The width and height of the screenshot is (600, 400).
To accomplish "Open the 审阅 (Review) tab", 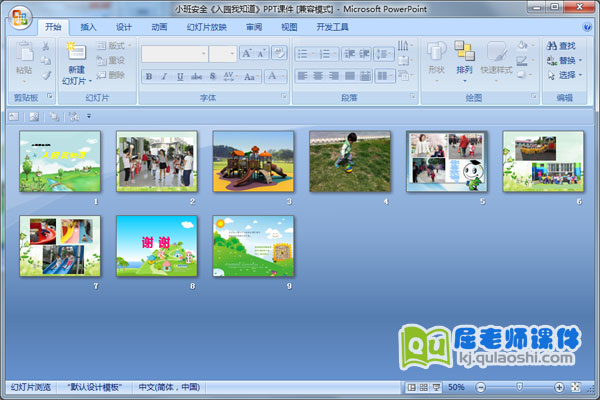I will pyautogui.click(x=254, y=27).
